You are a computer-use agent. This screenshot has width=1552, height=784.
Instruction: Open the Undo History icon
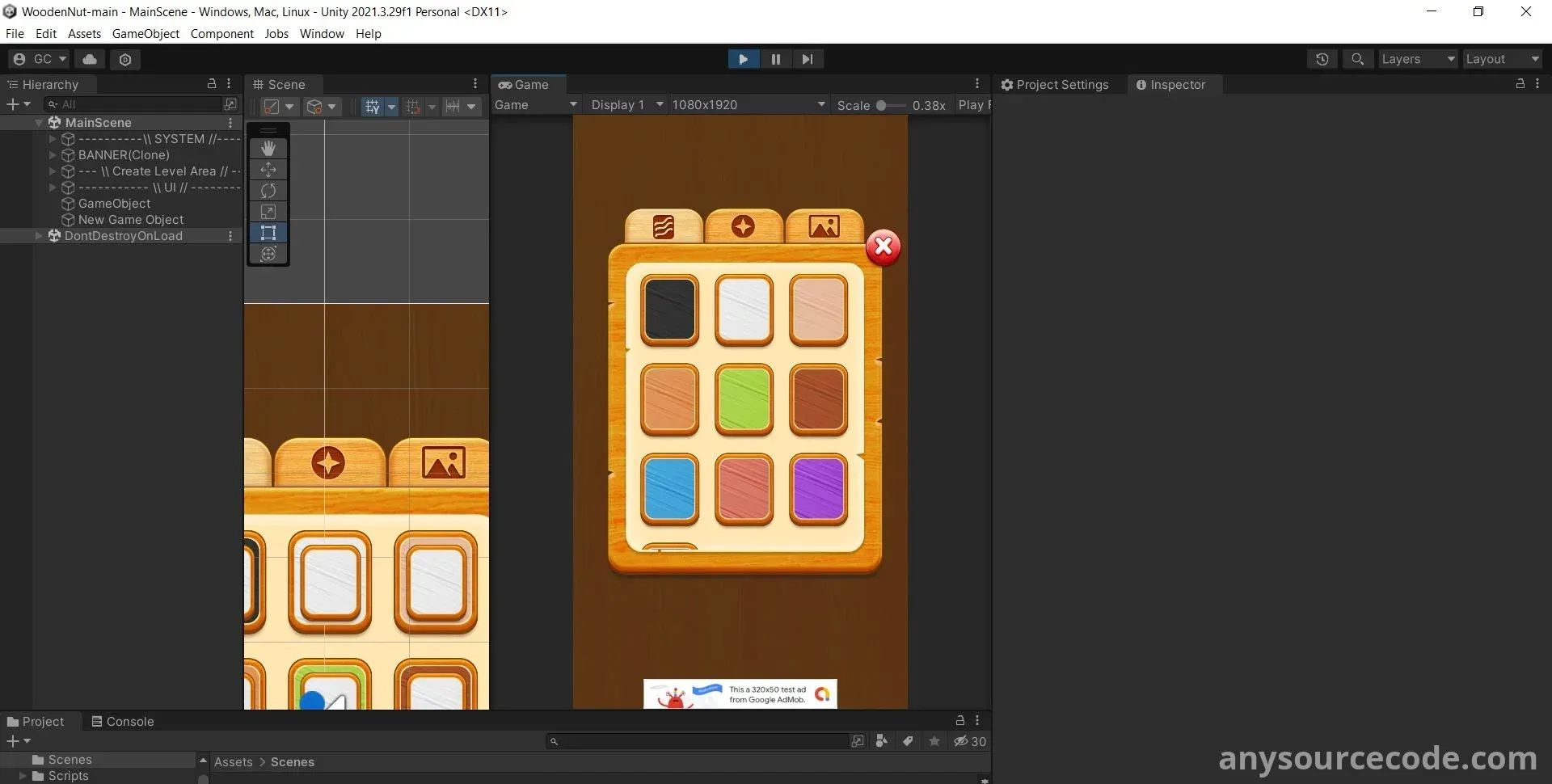[1322, 59]
